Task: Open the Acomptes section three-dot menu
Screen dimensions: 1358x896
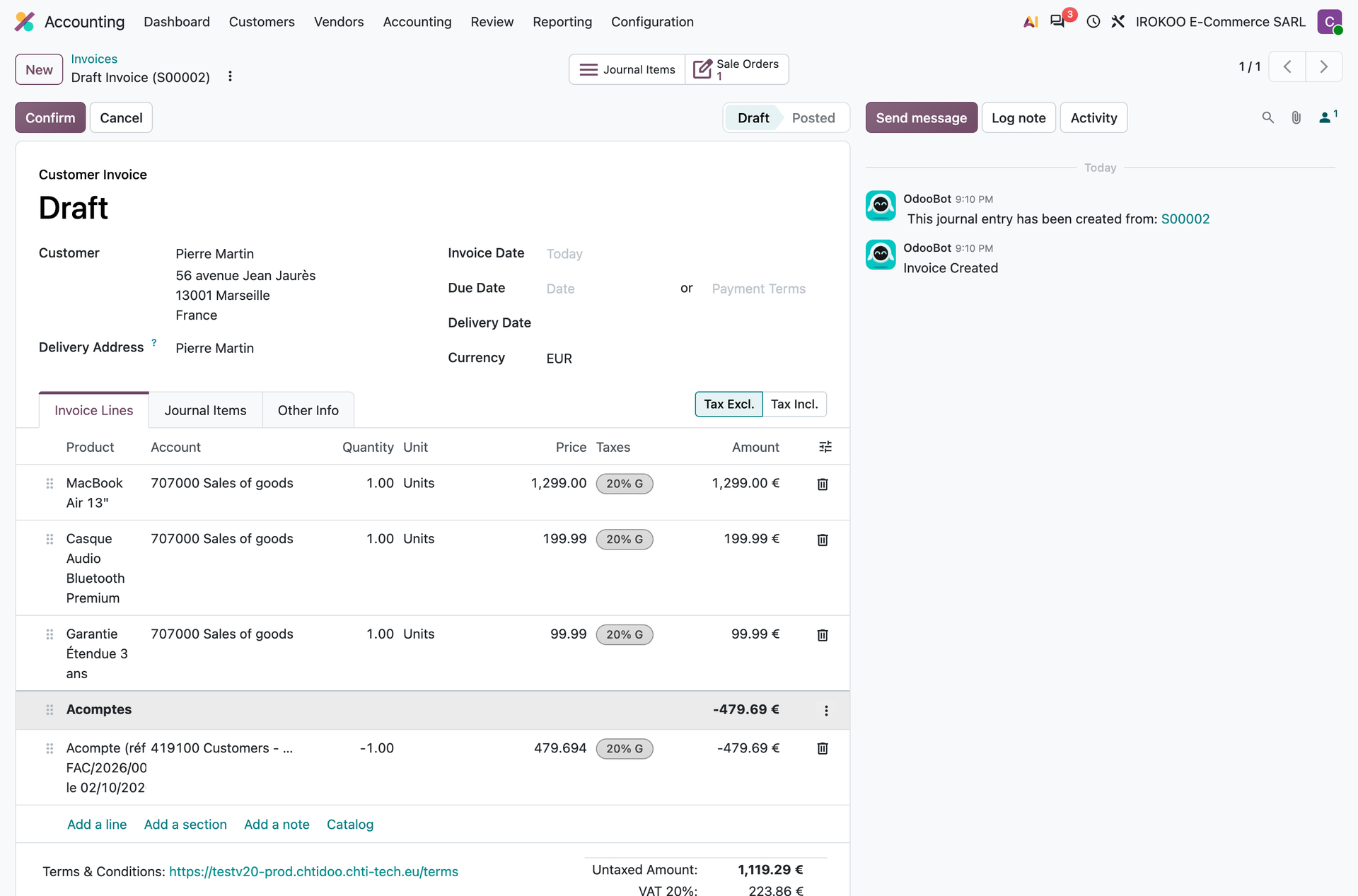Action: click(826, 711)
